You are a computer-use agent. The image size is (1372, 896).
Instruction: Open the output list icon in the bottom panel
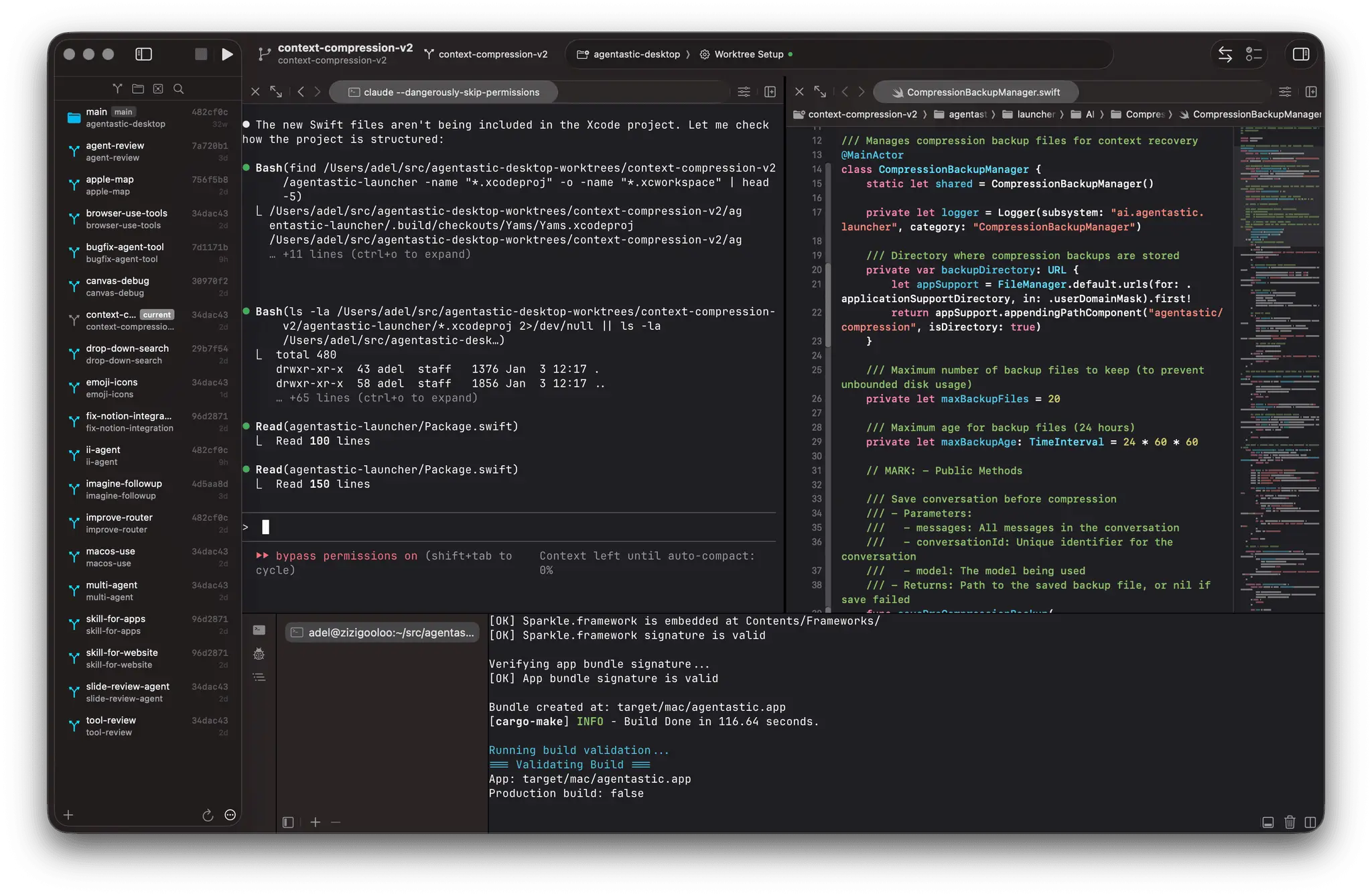[259, 678]
